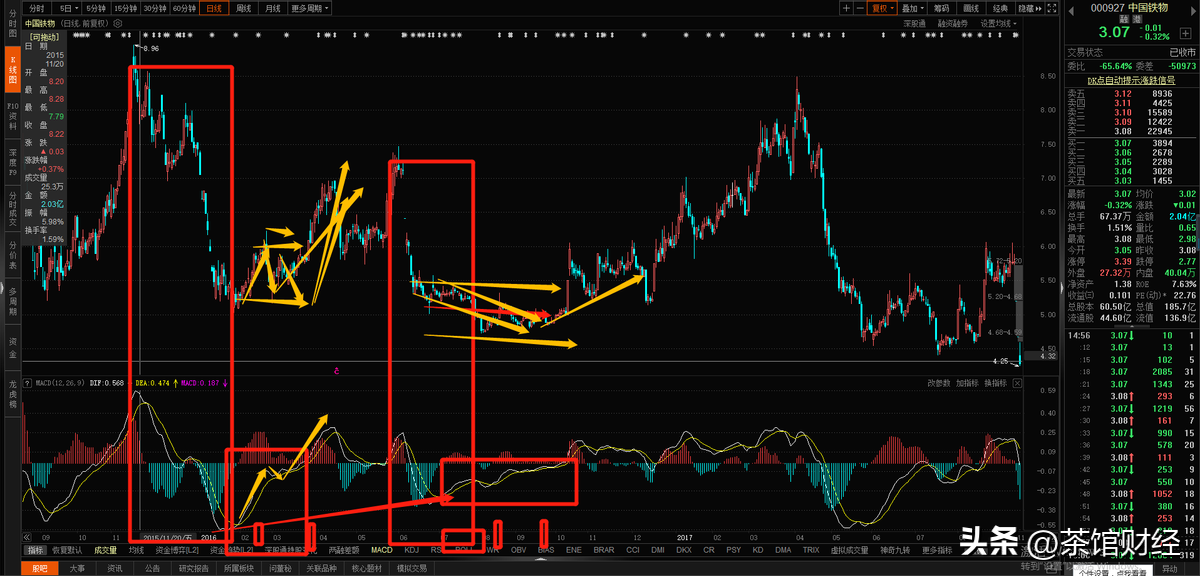The height and width of the screenshot is (576, 1200).
Task: Toggle 融资融券 overlay
Action: click(954, 22)
